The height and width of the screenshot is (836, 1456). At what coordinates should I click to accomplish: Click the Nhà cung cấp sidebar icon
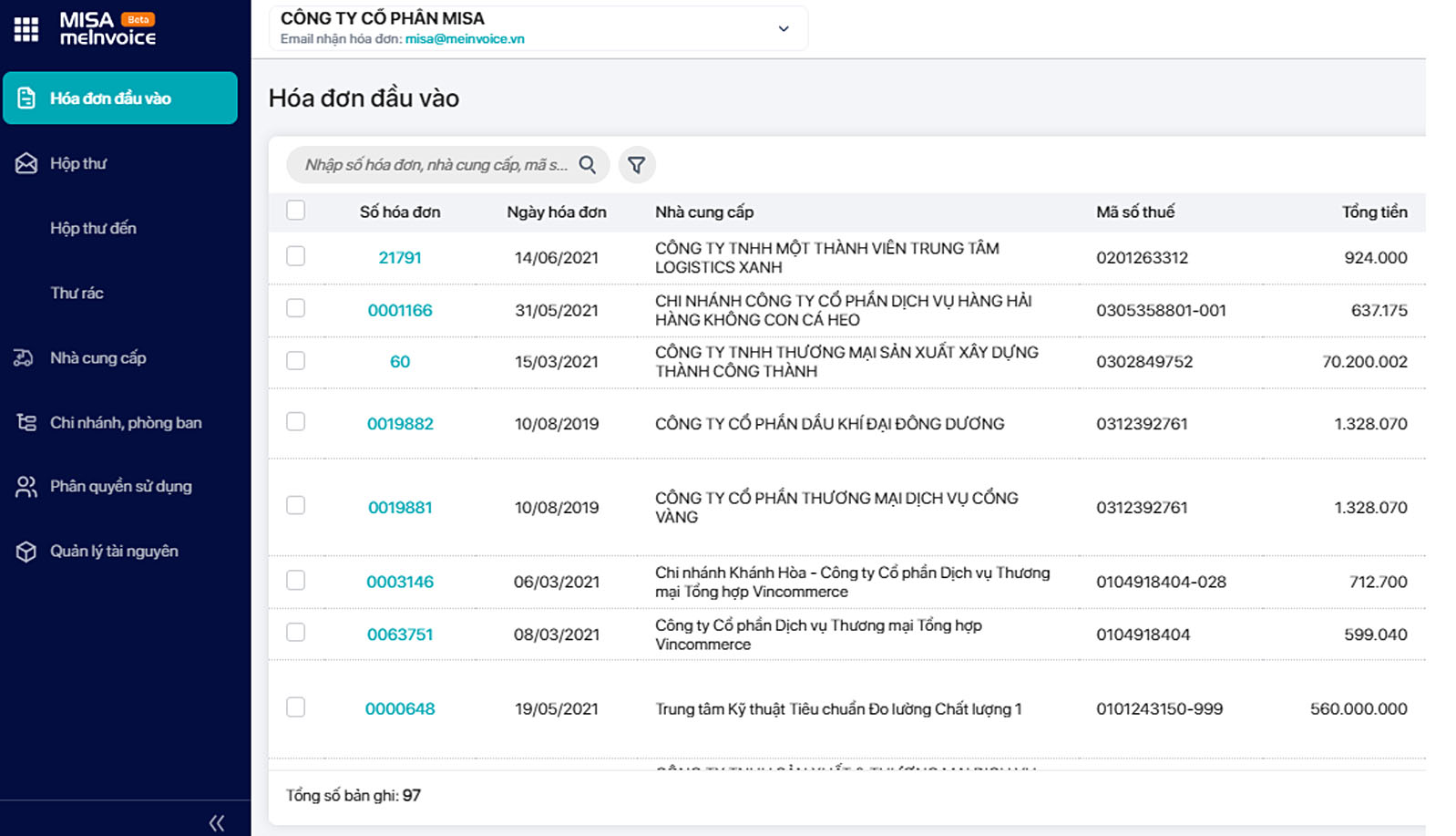25,357
